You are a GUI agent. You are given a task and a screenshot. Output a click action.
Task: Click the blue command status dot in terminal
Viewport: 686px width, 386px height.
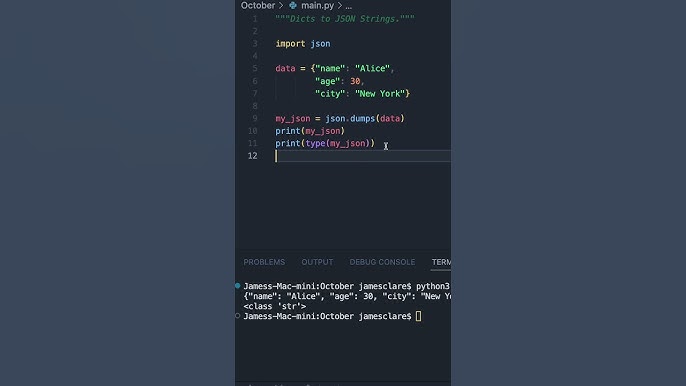[238, 286]
